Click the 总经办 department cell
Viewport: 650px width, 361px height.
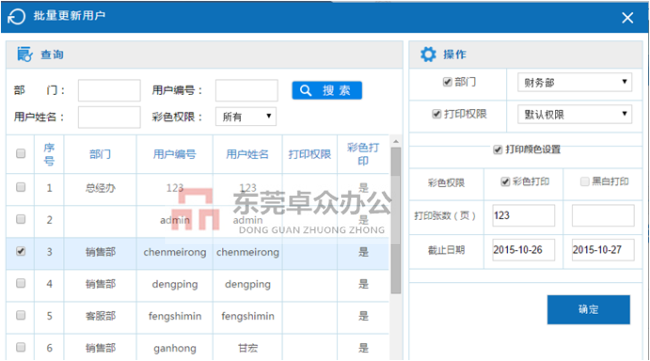pos(100,188)
